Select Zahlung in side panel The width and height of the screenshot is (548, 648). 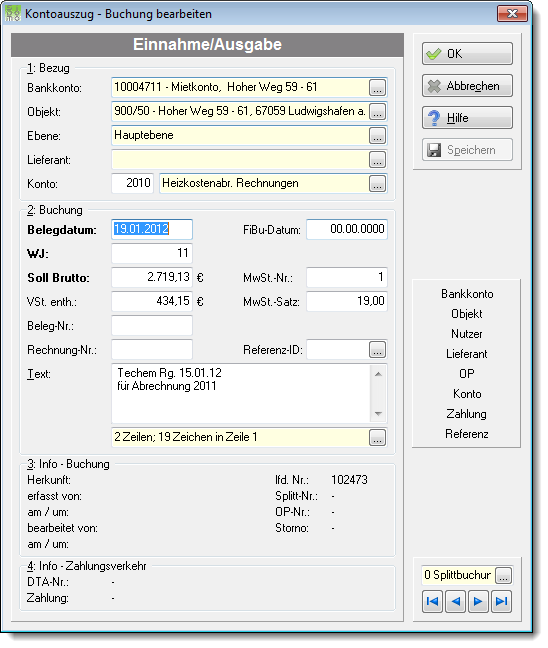click(467, 414)
